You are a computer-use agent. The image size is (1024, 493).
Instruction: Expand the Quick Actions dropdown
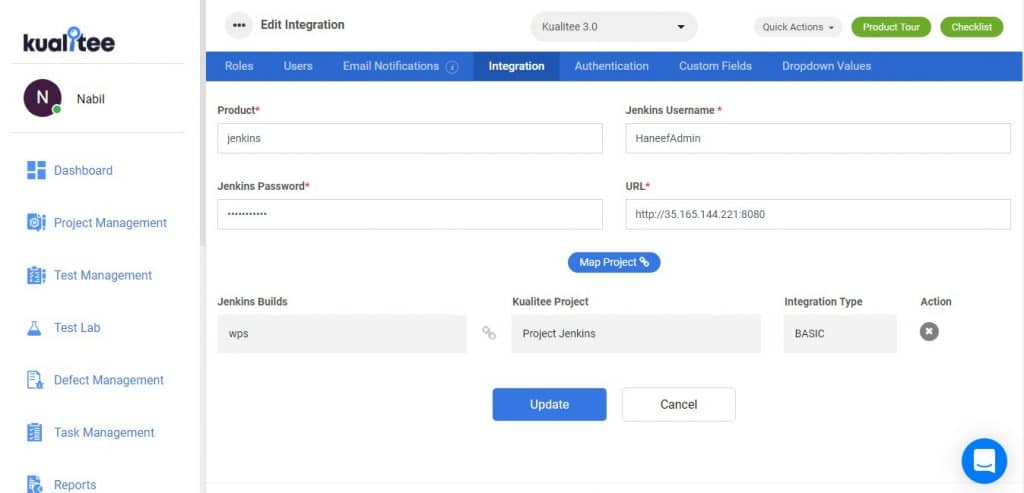(x=798, y=27)
